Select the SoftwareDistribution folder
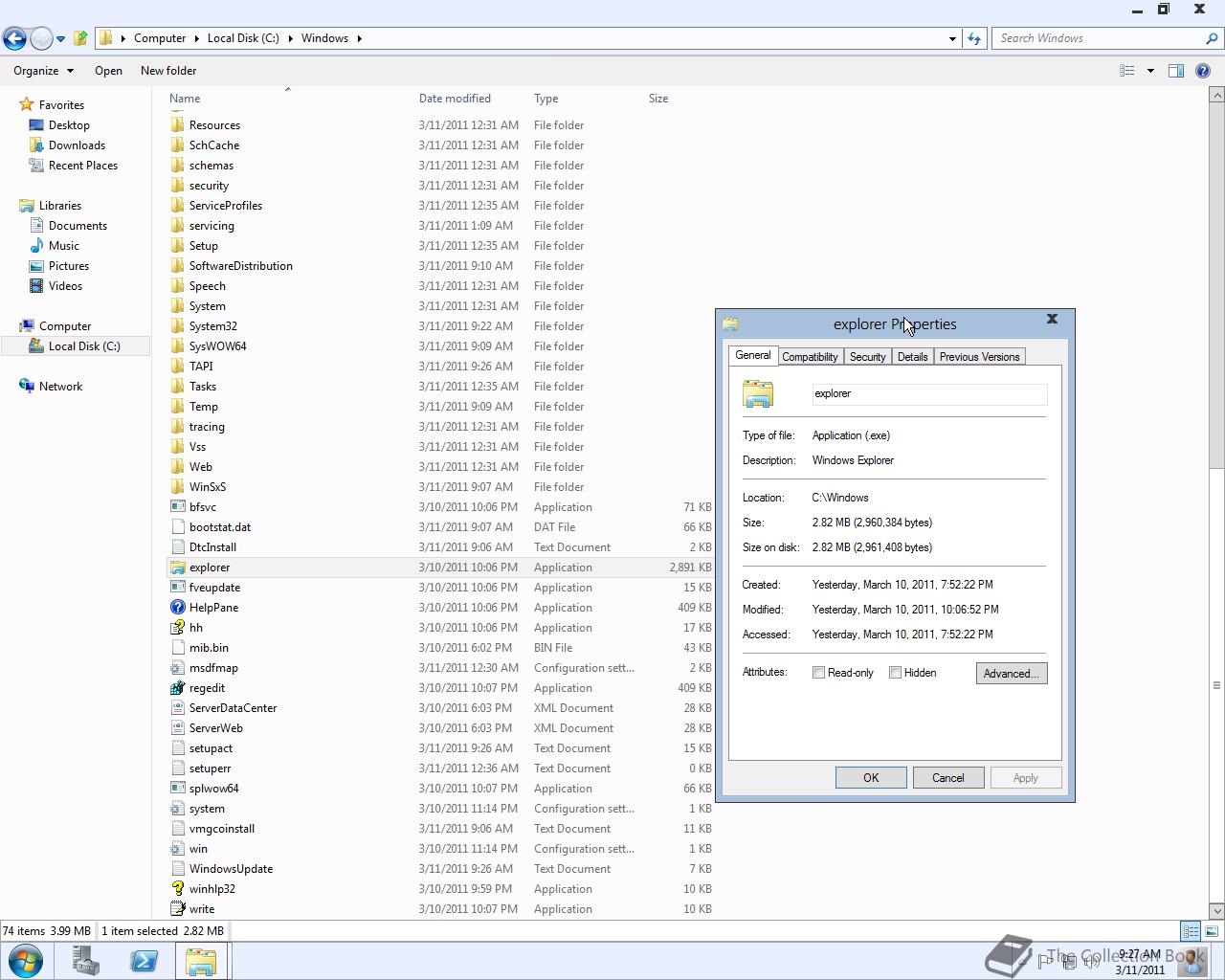1225x980 pixels. coord(240,266)
